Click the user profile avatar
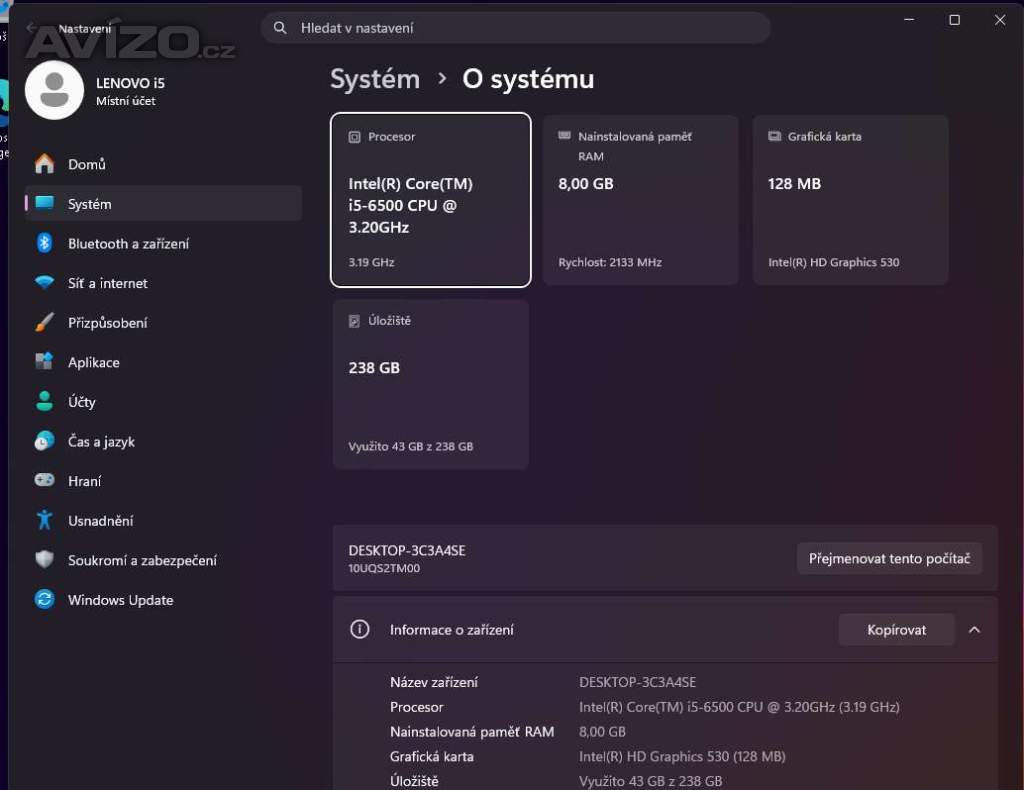 coord(54,90)
